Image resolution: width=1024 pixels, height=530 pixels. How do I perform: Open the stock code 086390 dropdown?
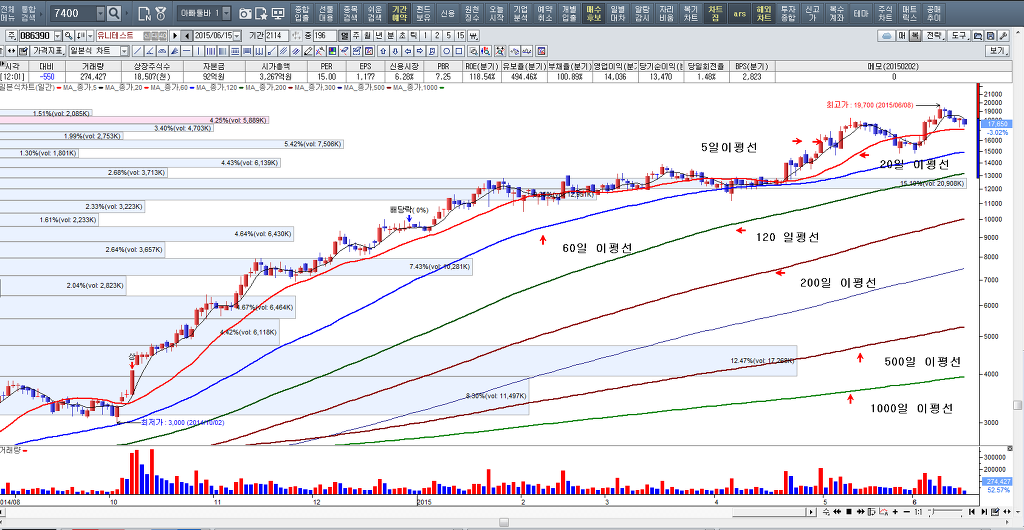click(57, 36)
